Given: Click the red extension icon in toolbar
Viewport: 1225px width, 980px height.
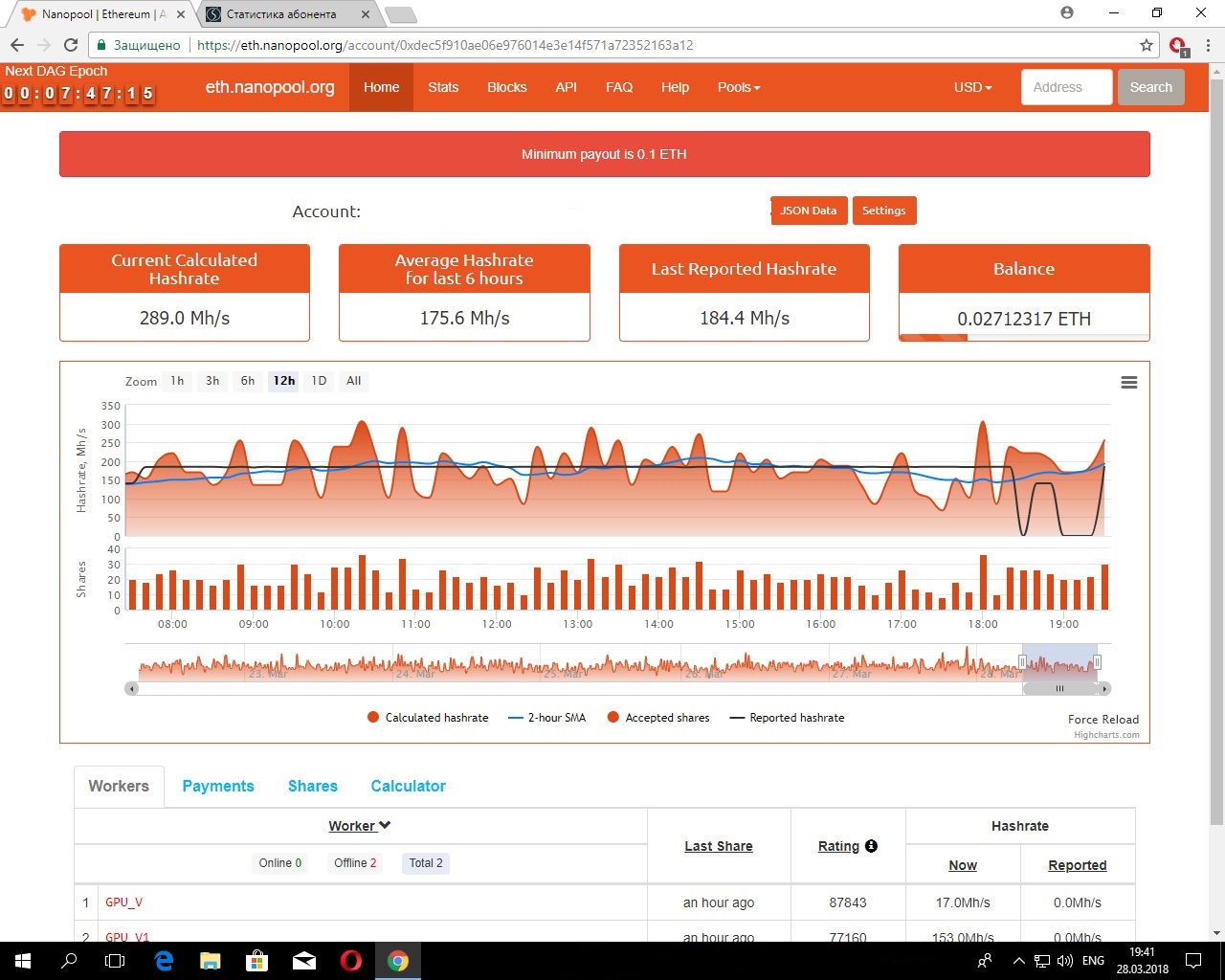Looking at the screenshot, I should 1178,45.
